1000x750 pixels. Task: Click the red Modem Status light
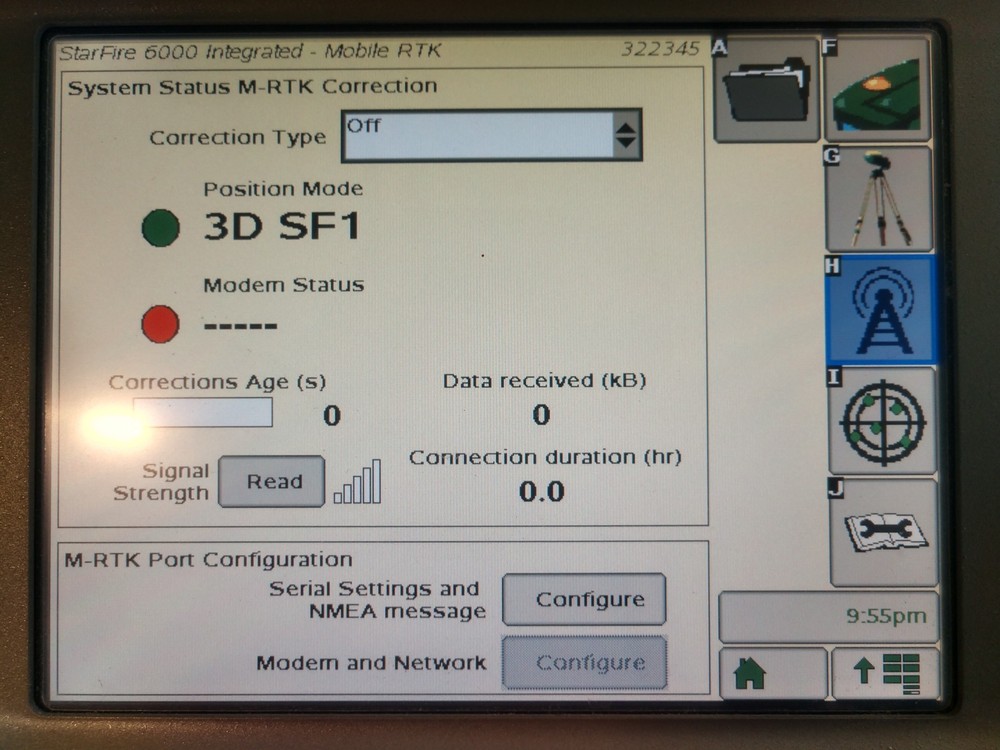tap(160, 324)
